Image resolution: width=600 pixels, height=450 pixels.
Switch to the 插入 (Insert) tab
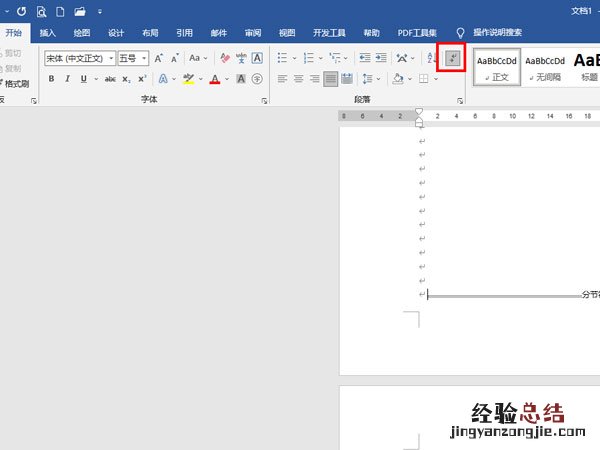pyautogui.click(x=48, y=32)
